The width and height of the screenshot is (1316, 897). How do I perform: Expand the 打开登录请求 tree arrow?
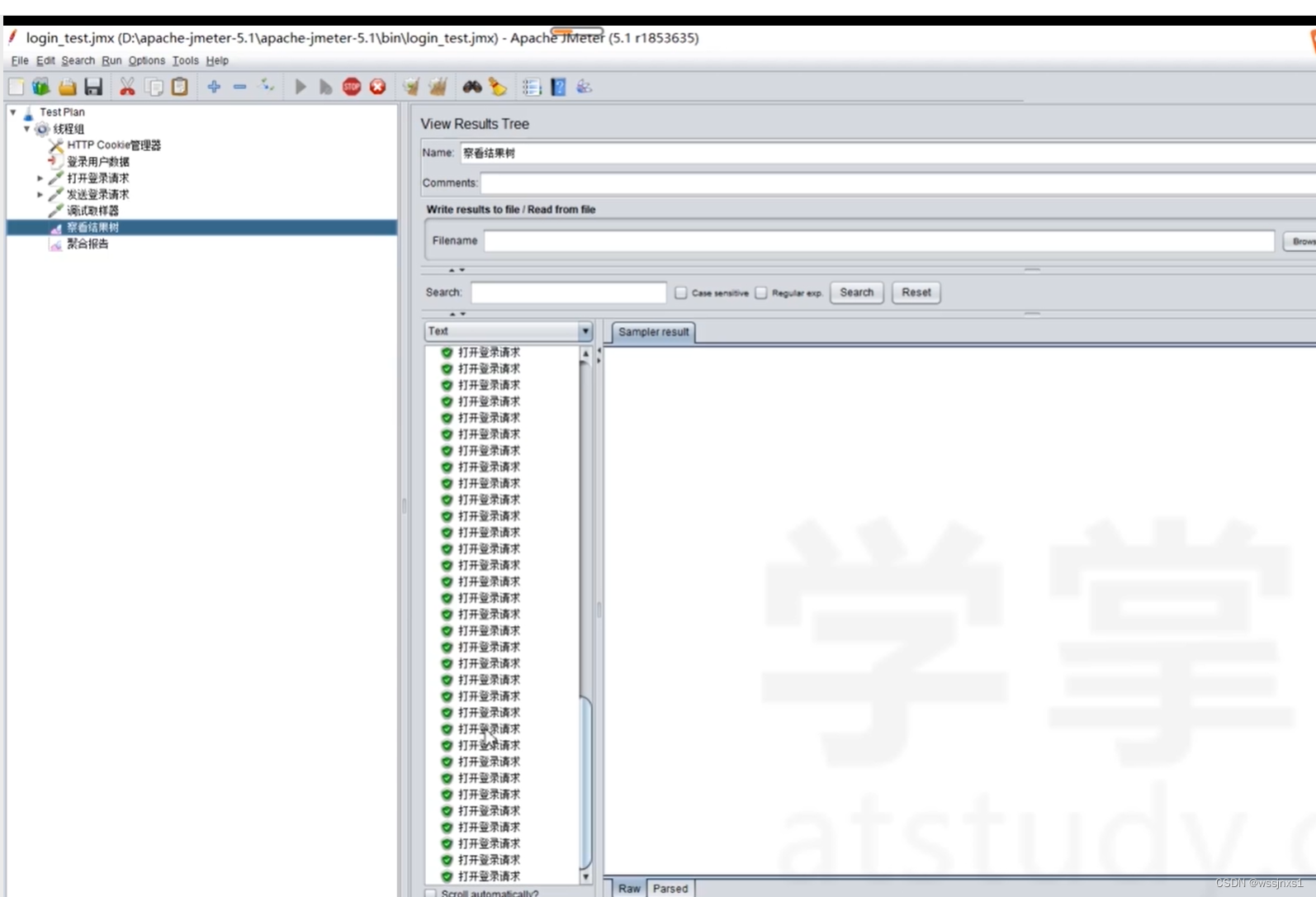coord(40,178)
